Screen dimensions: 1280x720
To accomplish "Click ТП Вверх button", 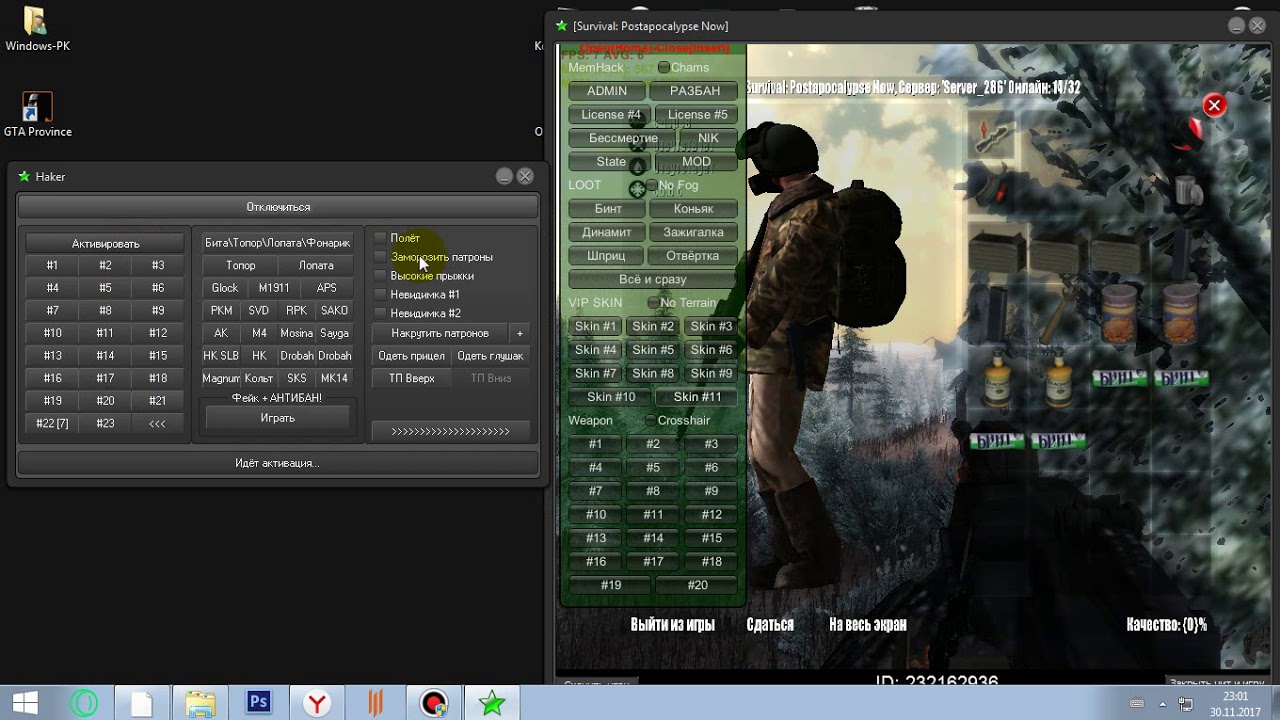I will [411, 378].
